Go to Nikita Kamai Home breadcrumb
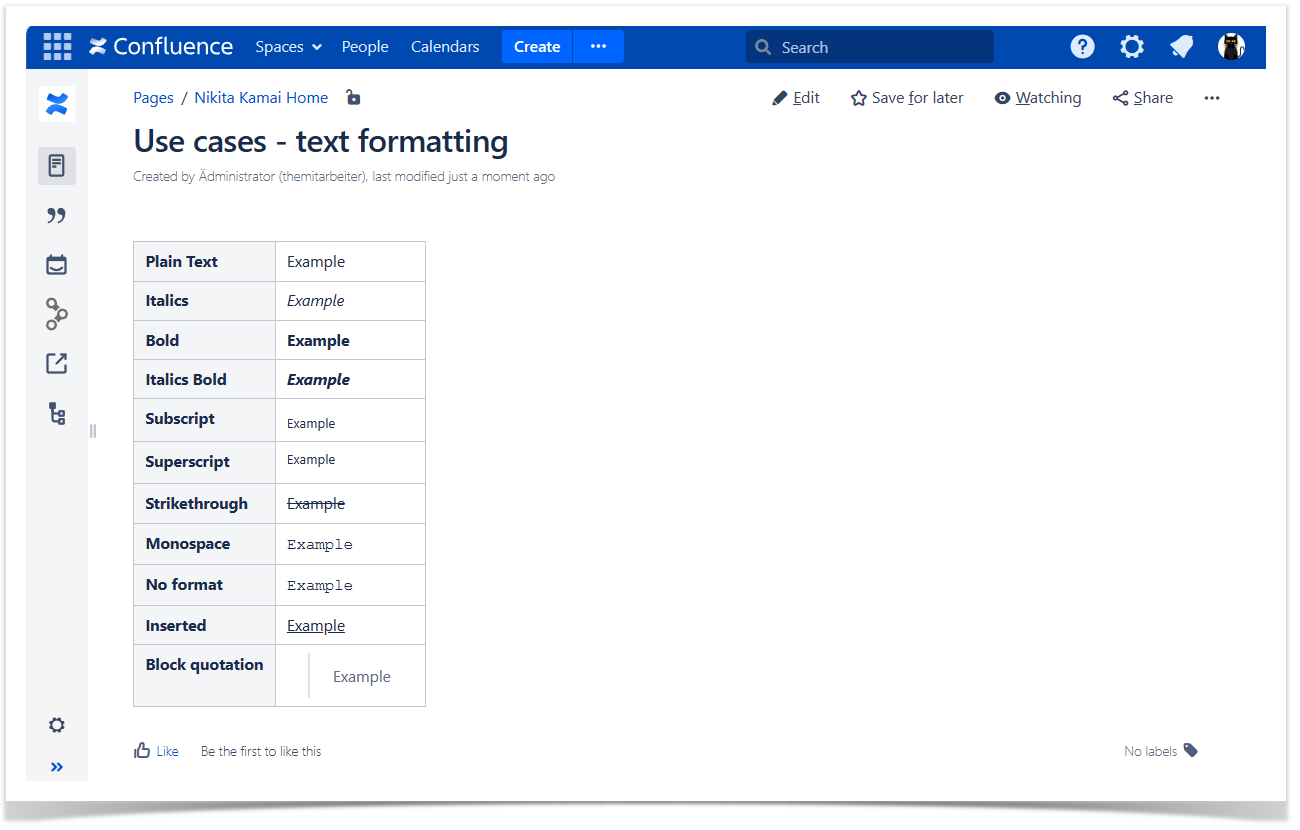This screenshot has width=1300, height=830. (x=261, y=98)
